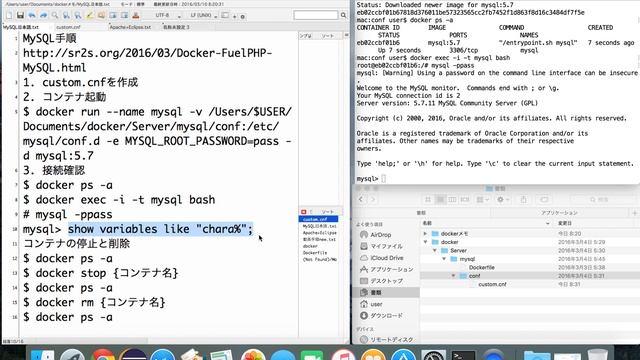Open the UTF-8 encoding dropdown
Viewport: 640px width, 360px height.
(x=167, y=16)
